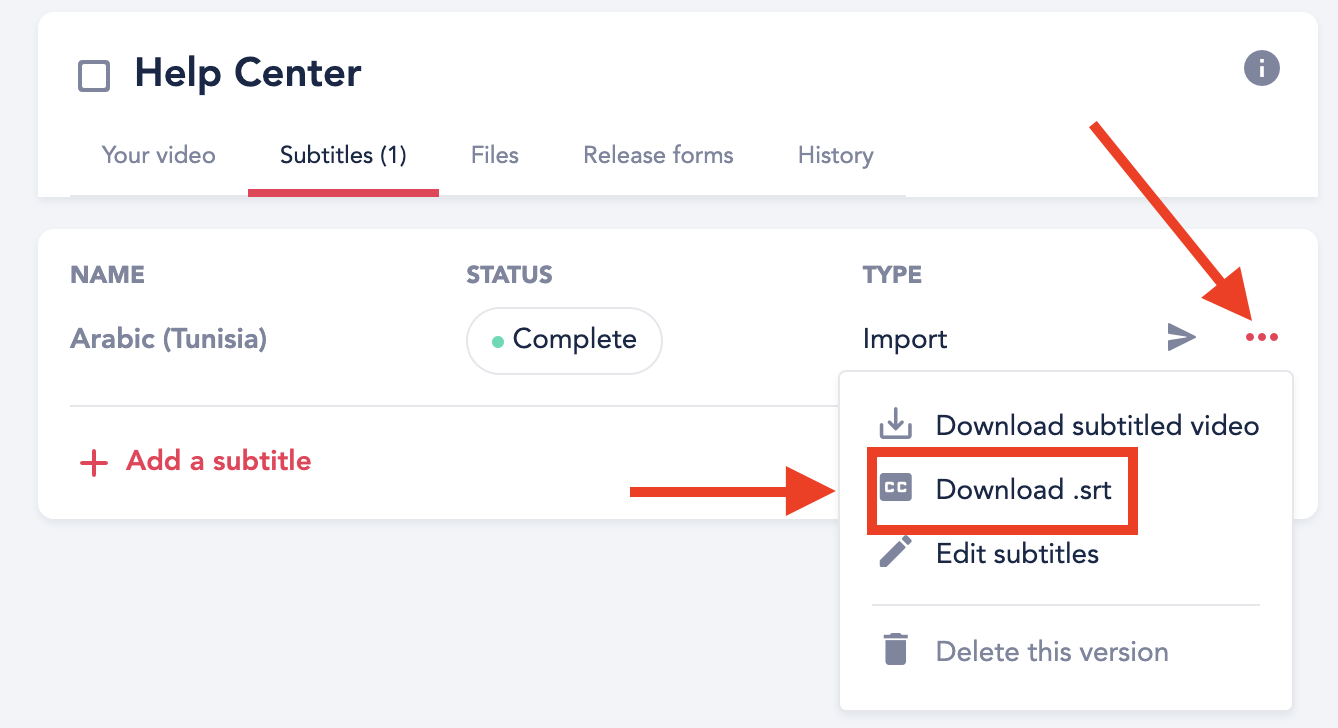The image size is (1338, 728).
Task: Tick the Help Center checkbox
Action: (x=94, y=76)
